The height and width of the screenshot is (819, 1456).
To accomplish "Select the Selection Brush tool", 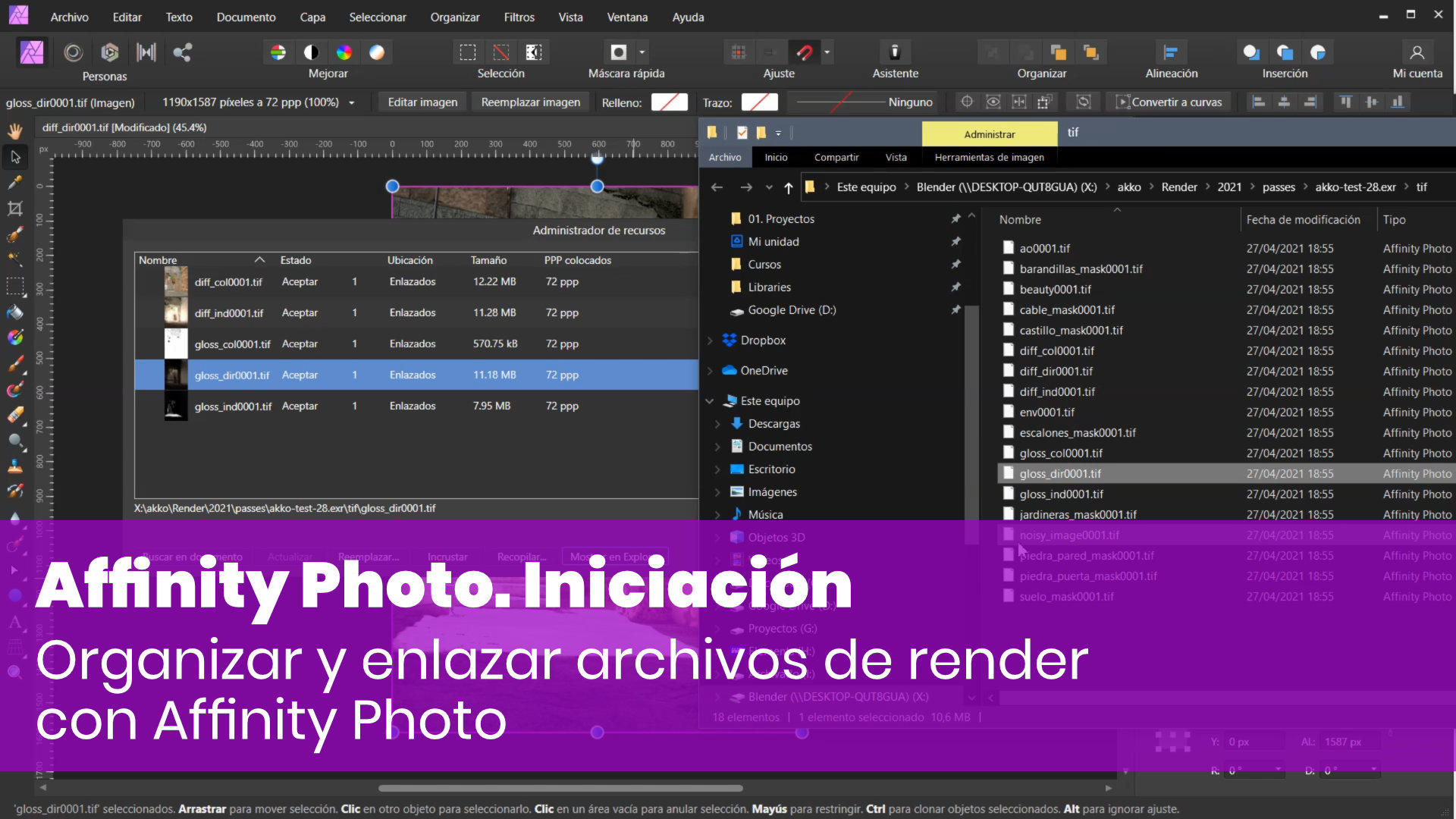I will coord(15,234).
